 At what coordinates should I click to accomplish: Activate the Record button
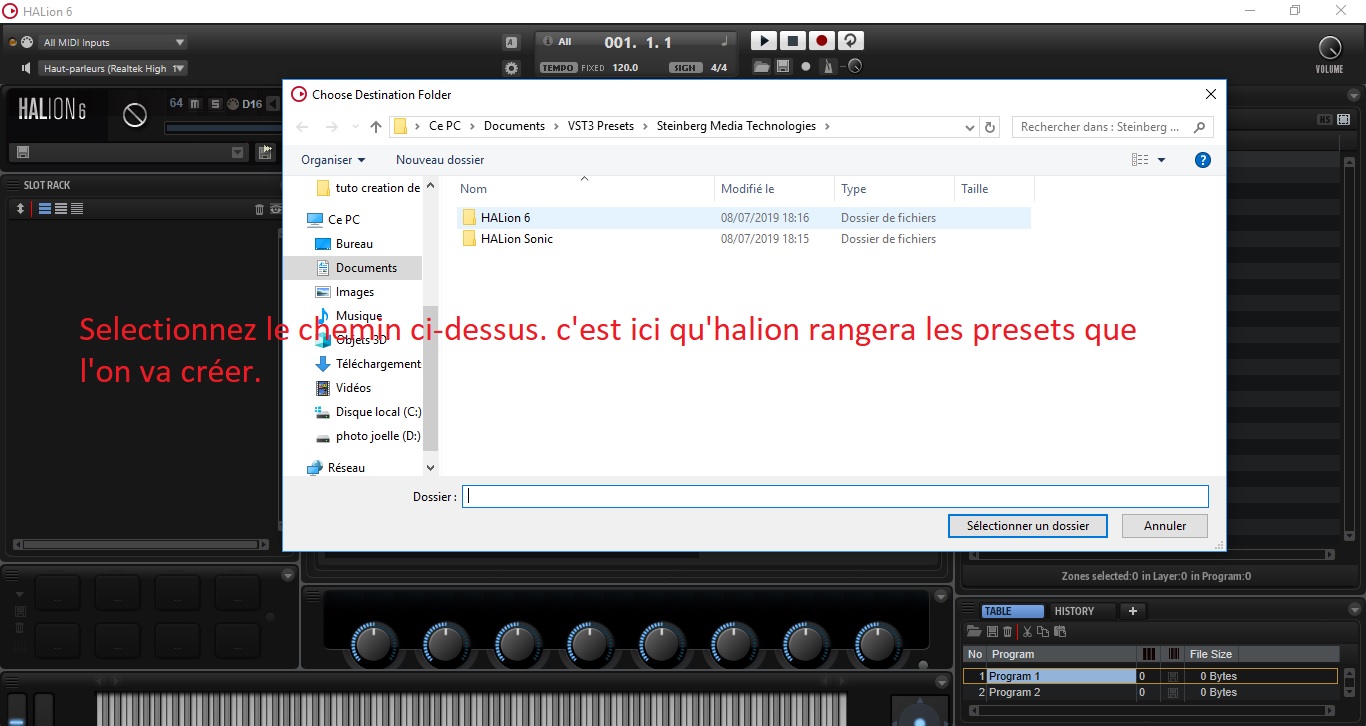[x=821, y=41]
